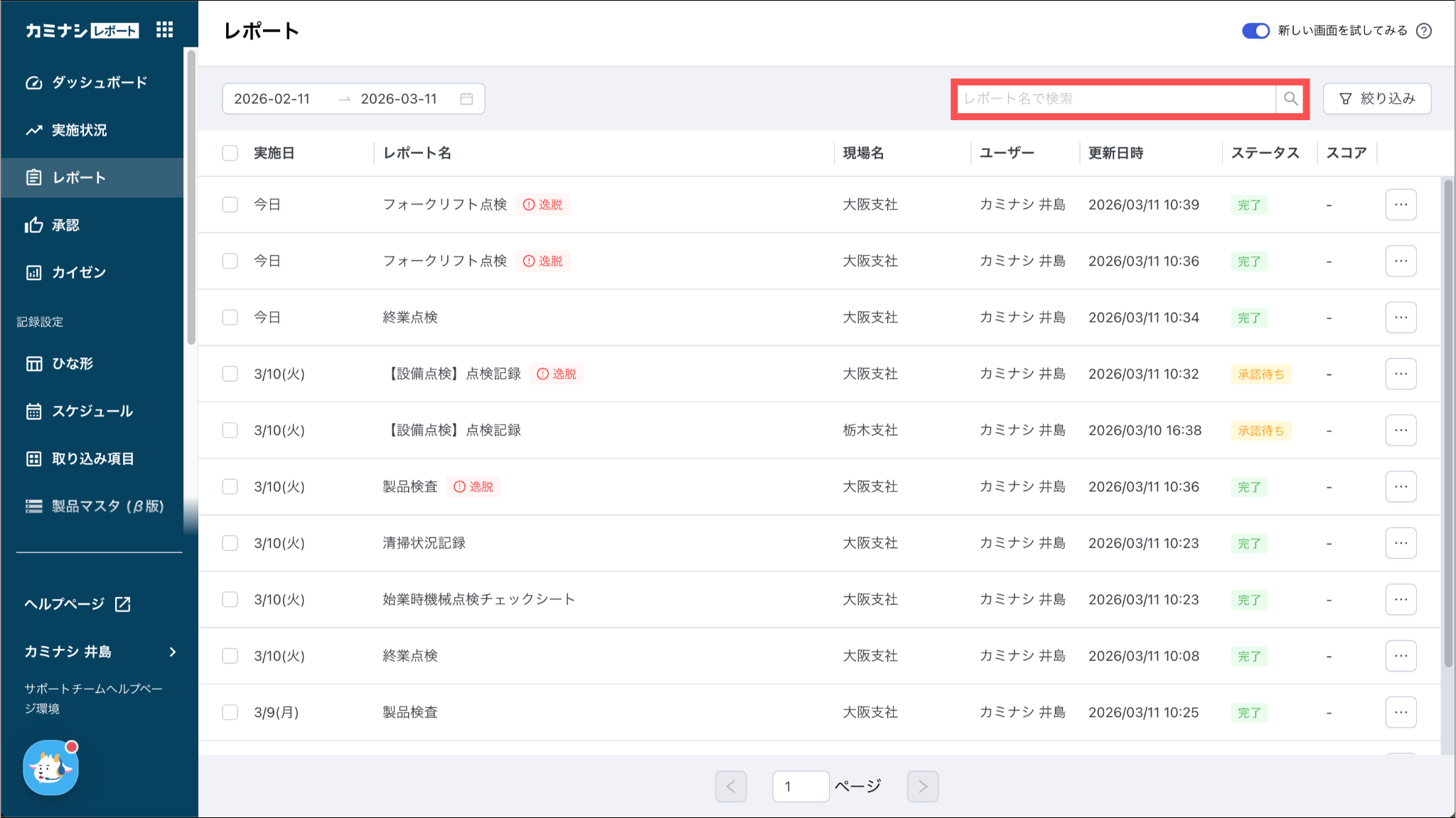
Task: Open the calendar icon in date range
Action: click(466, 99)
